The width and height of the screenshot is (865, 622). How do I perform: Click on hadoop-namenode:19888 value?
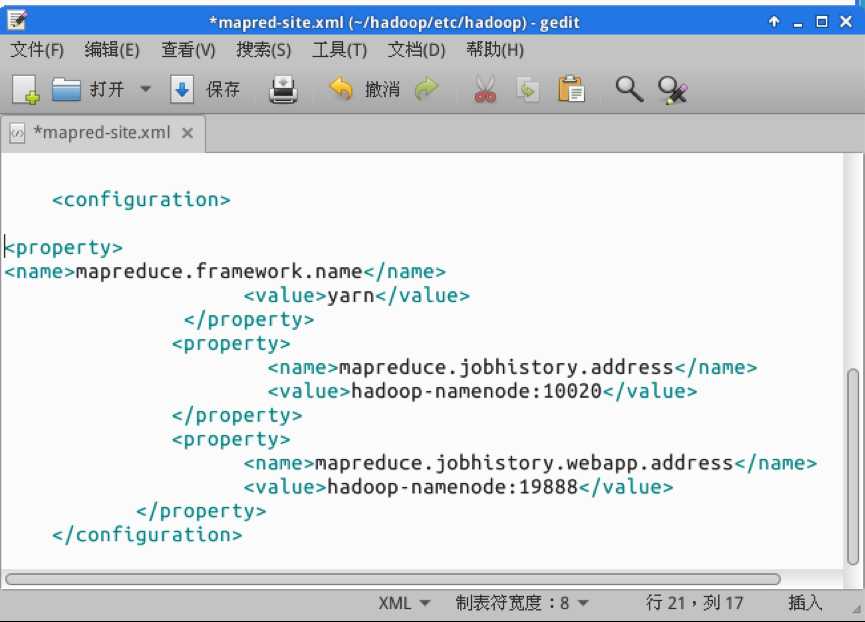click(x=452, y=487)
